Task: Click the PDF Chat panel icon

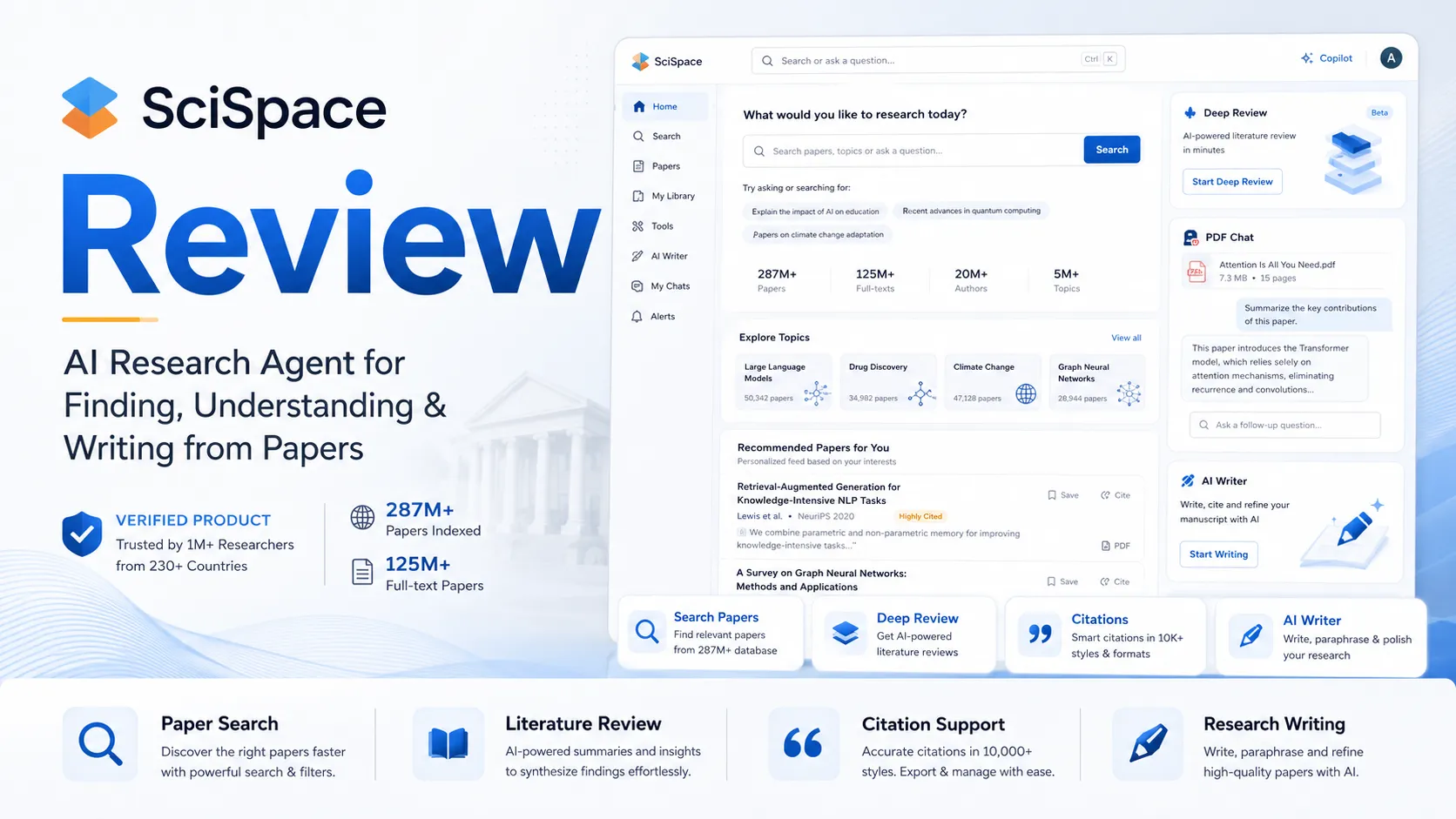Action: pos(1190,237)
